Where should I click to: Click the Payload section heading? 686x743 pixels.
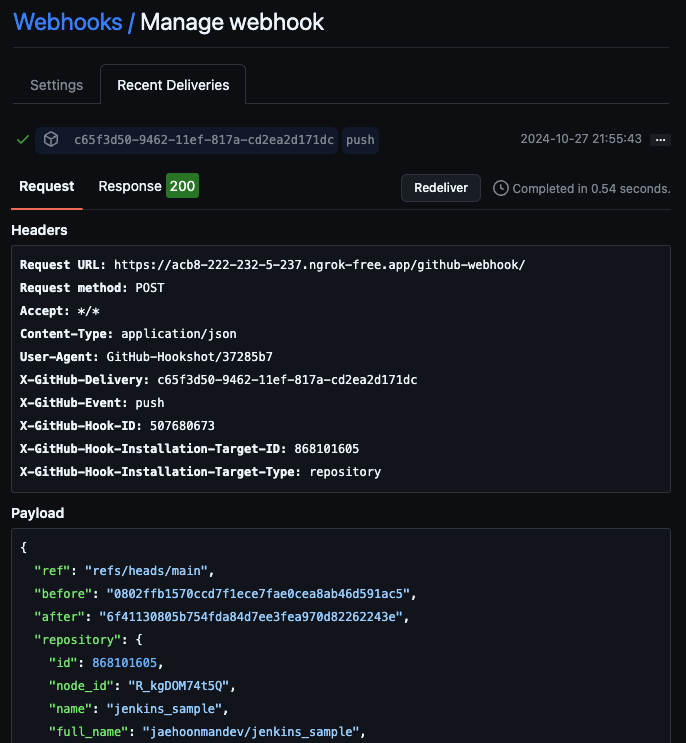[38, 513]
